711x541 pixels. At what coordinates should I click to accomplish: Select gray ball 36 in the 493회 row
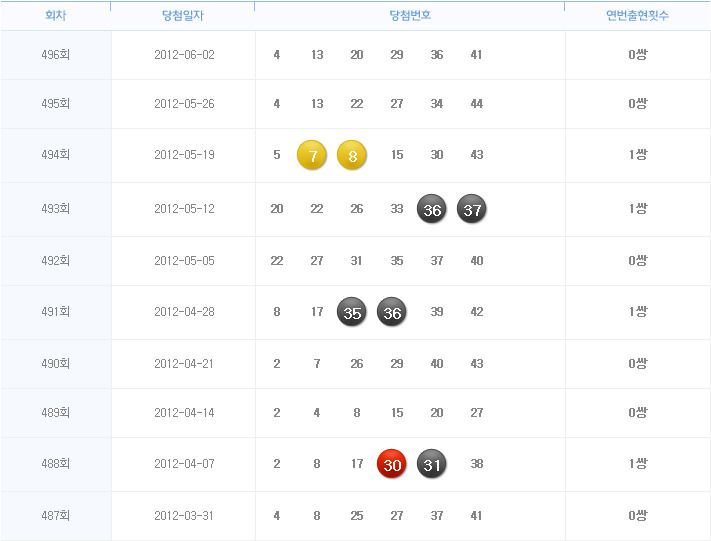(432, 209)
